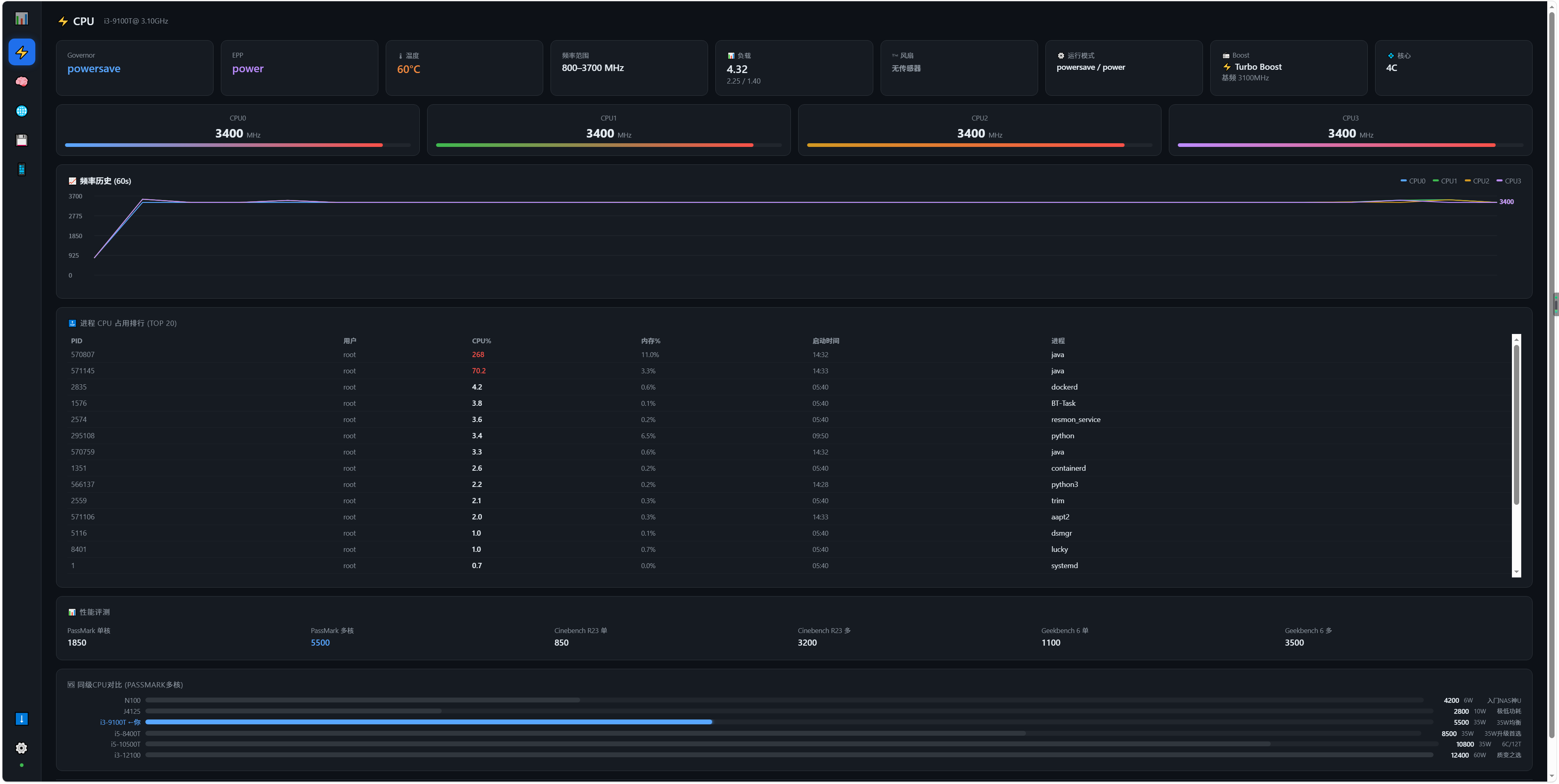Sort the process table by CPU% header

point(481,341)
